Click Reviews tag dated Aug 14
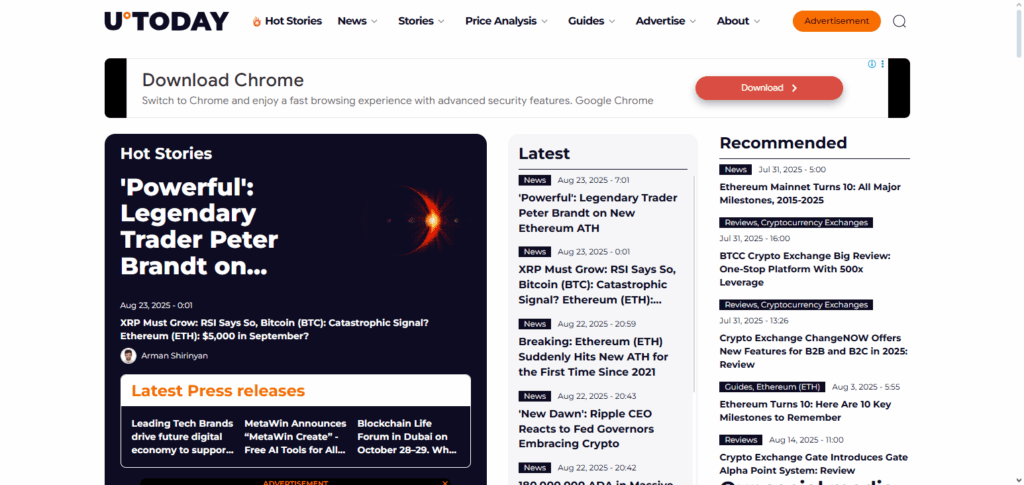Viewport: 1024px width, 485px height. click(741, 440)
